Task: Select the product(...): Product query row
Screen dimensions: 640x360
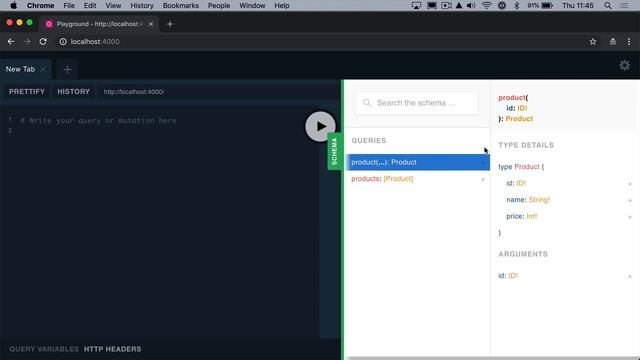Action: pos(418,162)
